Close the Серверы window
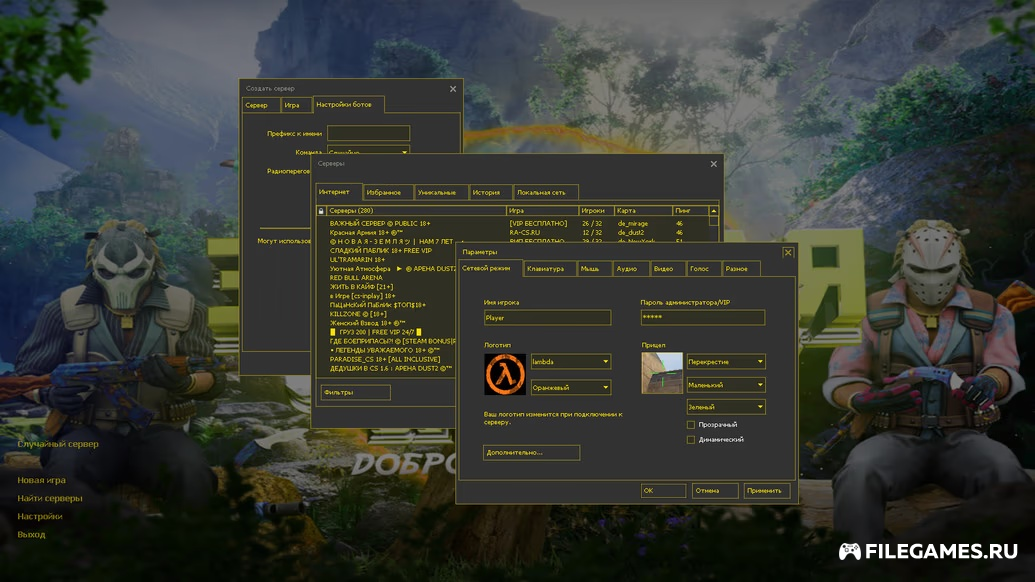Image resolution: width=1035 pixels, height=582 pixels. pyautogui.click(x=714, y=164)
